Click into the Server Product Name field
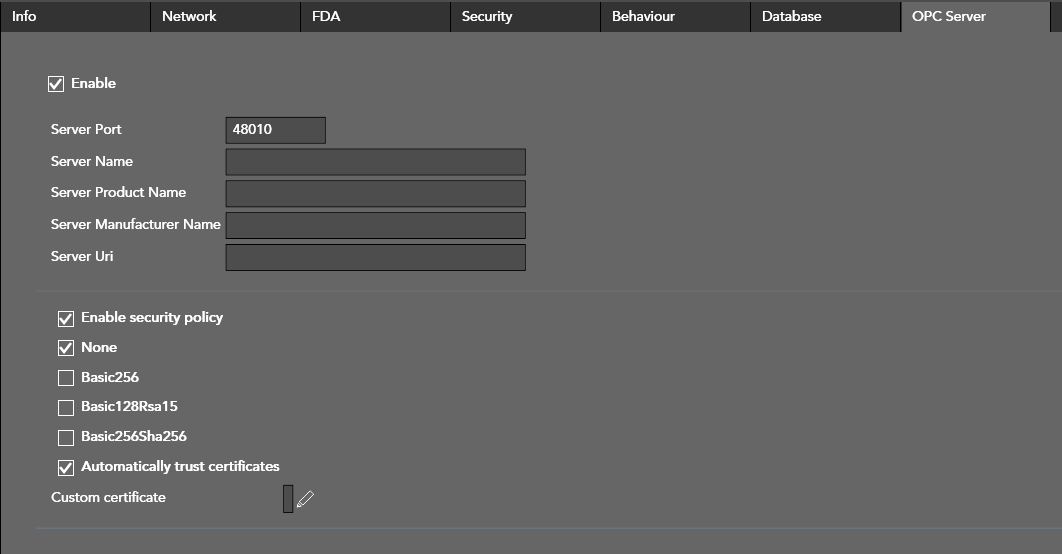1062x554 pixels. pyautogui.click(x=375, y=193)
